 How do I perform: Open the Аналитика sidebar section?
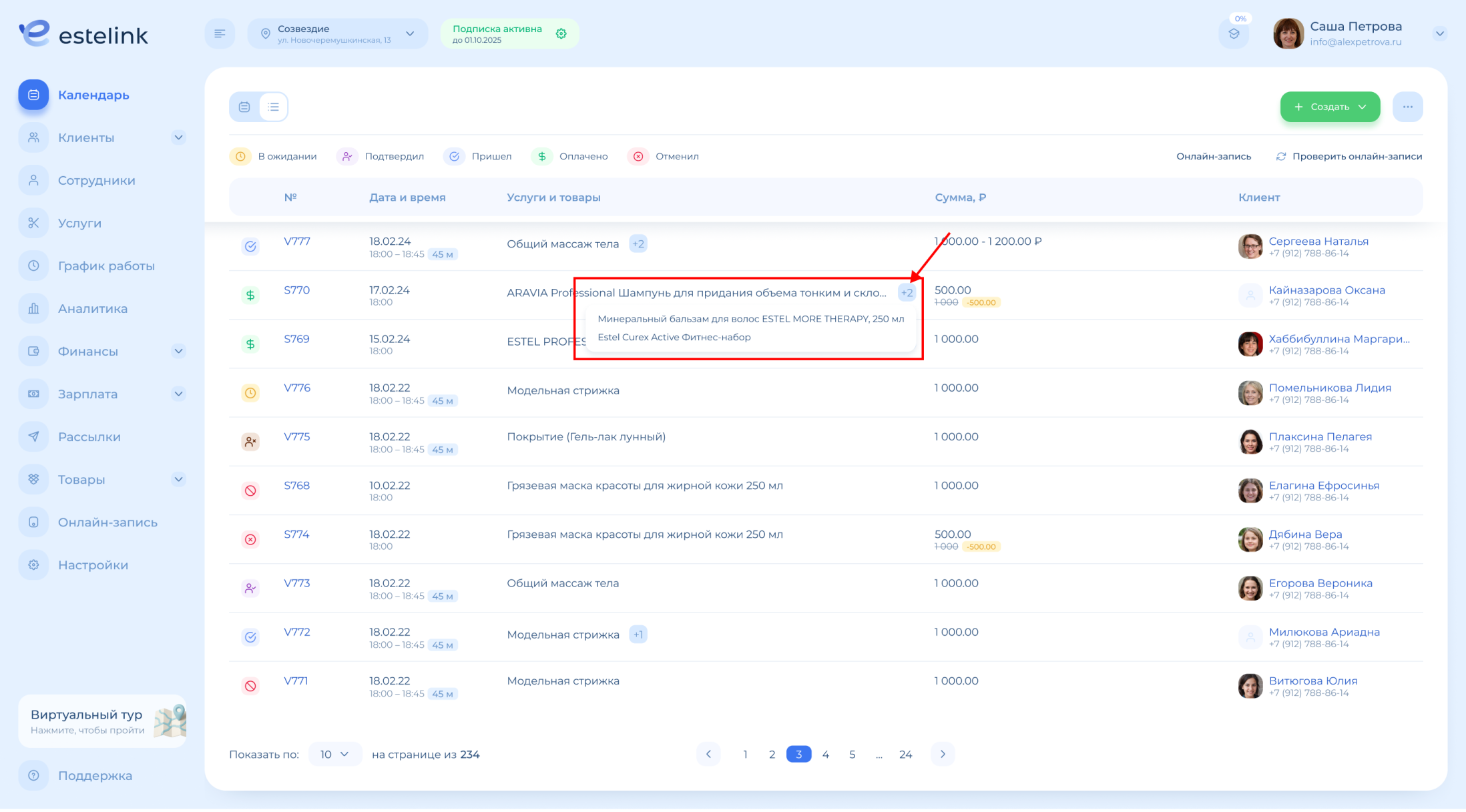click(x=92, y=308)
